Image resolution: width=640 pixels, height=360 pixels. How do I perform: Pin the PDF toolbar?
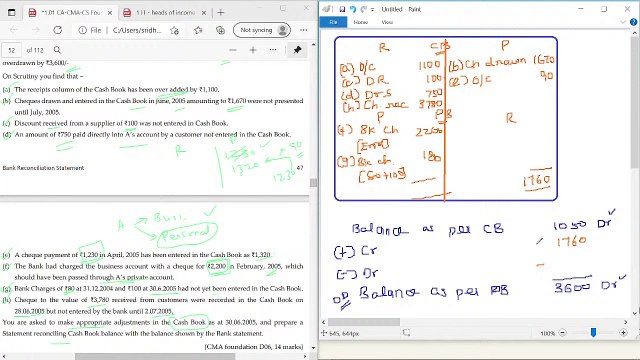point(297,50)
